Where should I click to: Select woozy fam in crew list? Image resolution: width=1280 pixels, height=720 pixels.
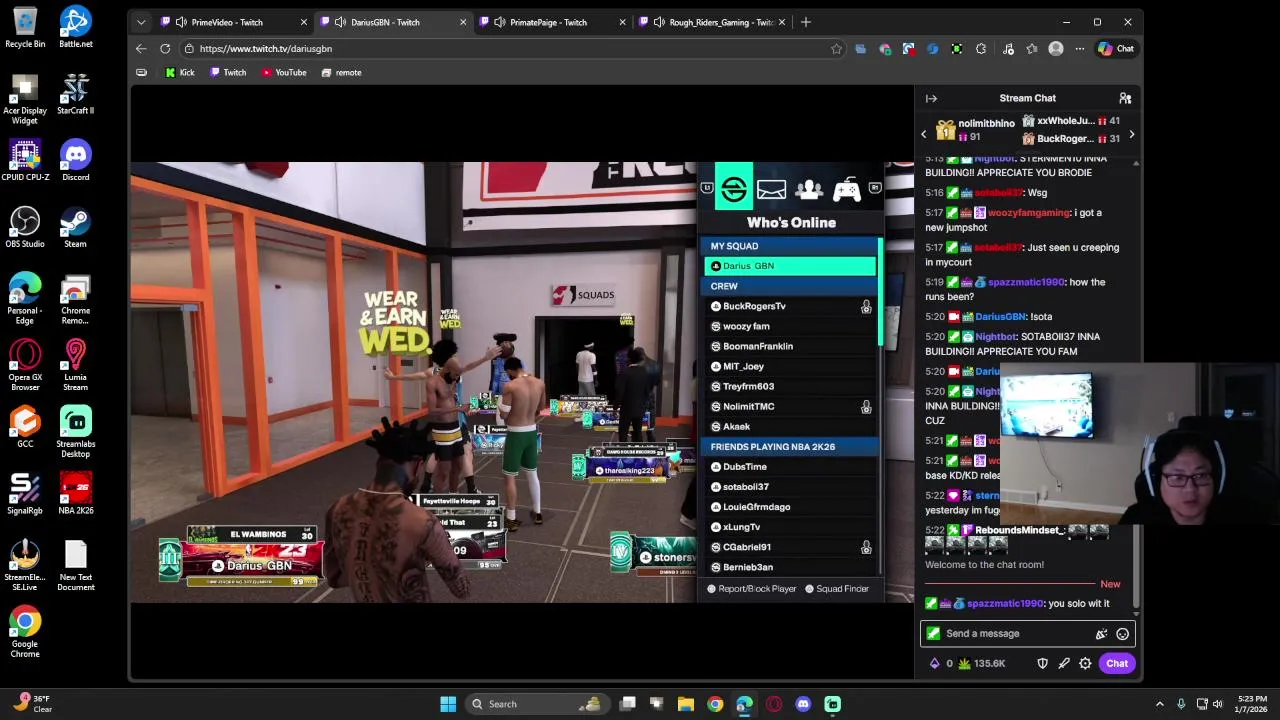(790, 326)
